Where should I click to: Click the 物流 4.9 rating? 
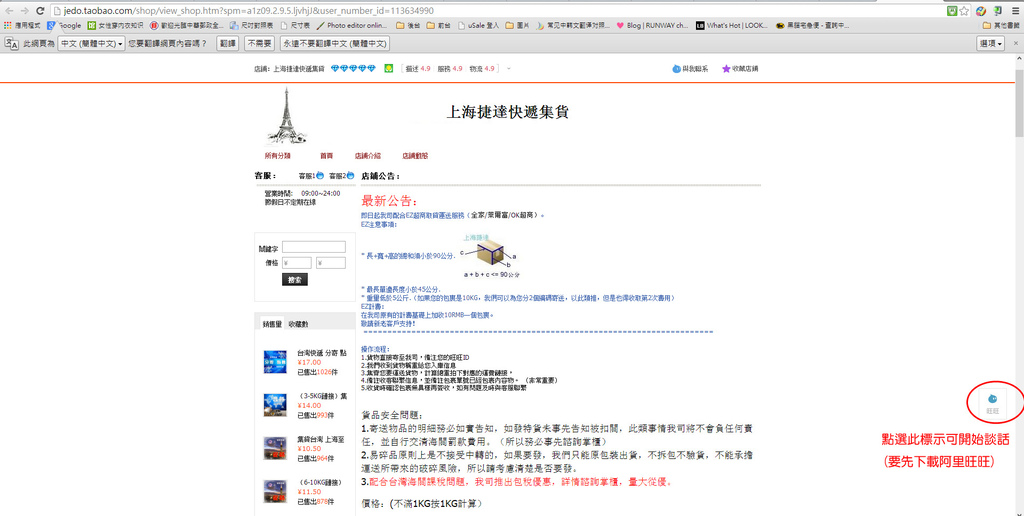coord(482,69)
